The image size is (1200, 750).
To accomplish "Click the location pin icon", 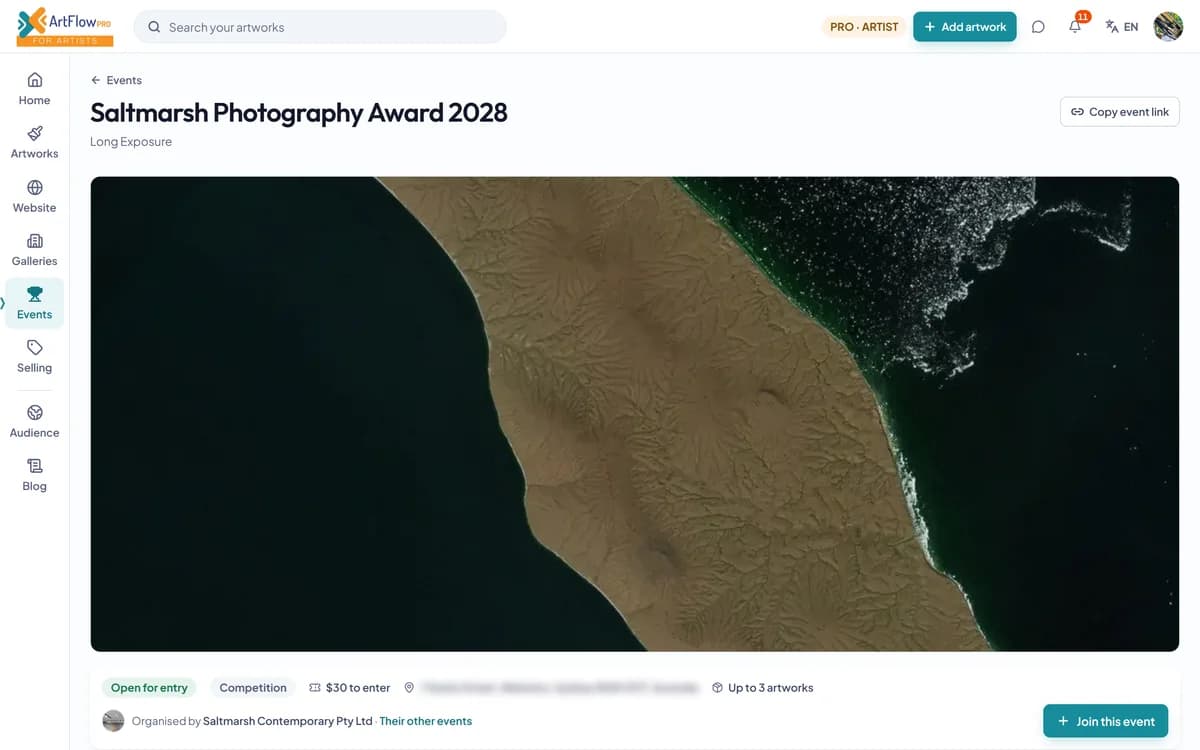I will (x=409, y=688).
